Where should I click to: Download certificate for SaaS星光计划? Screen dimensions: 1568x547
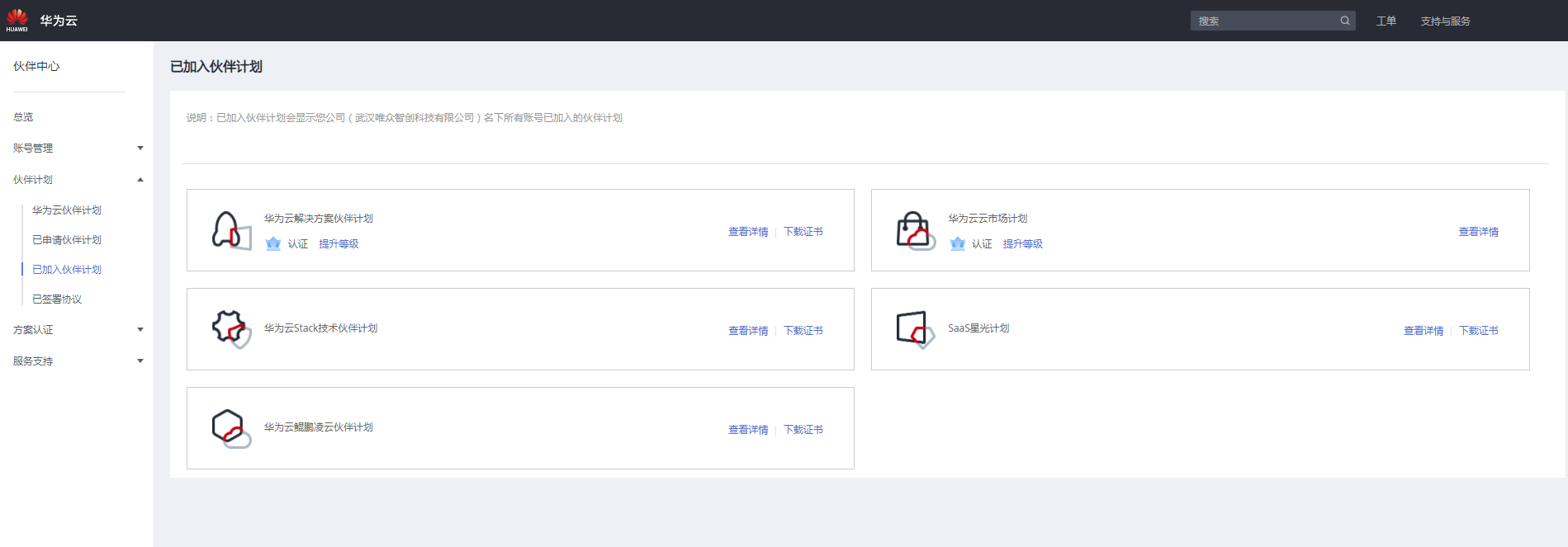click(1479, 331)
